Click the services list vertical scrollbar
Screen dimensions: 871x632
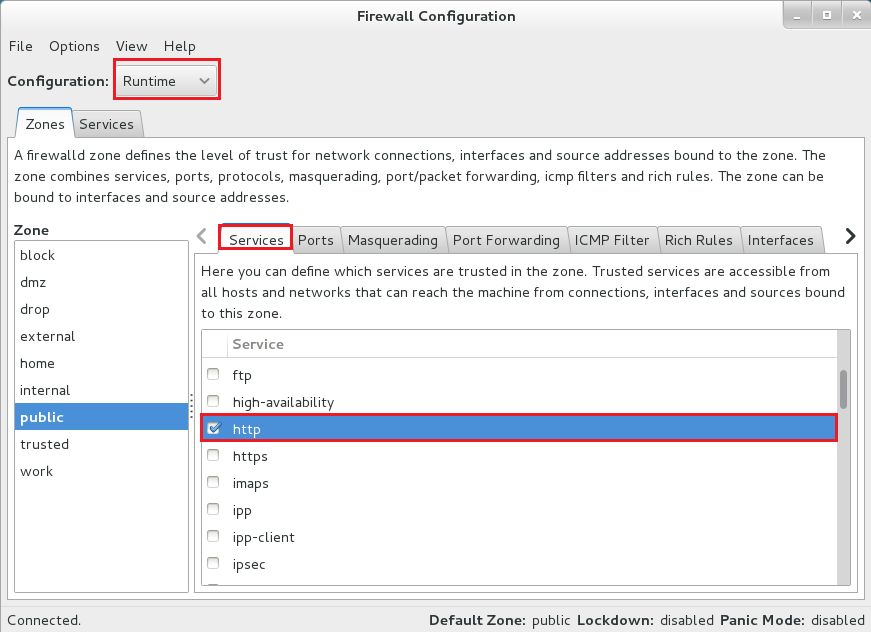(x=843, y=390)
